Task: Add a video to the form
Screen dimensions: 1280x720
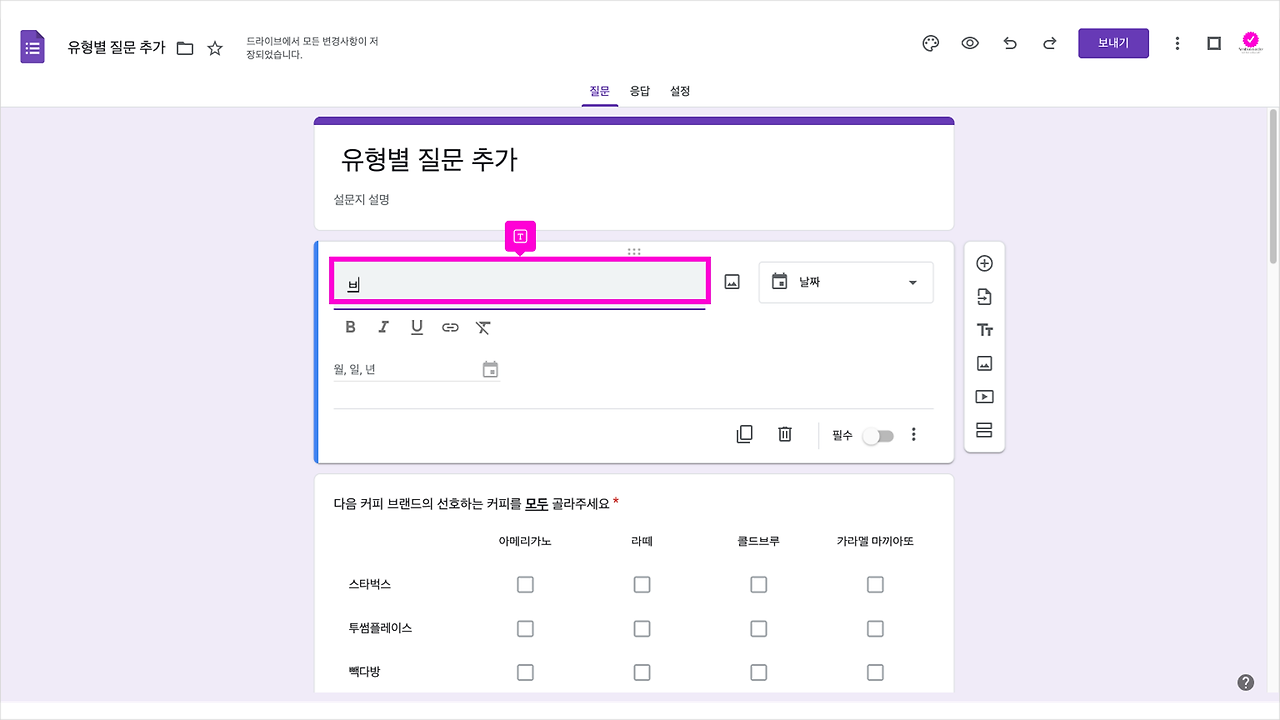Action: tap(984, 396)
